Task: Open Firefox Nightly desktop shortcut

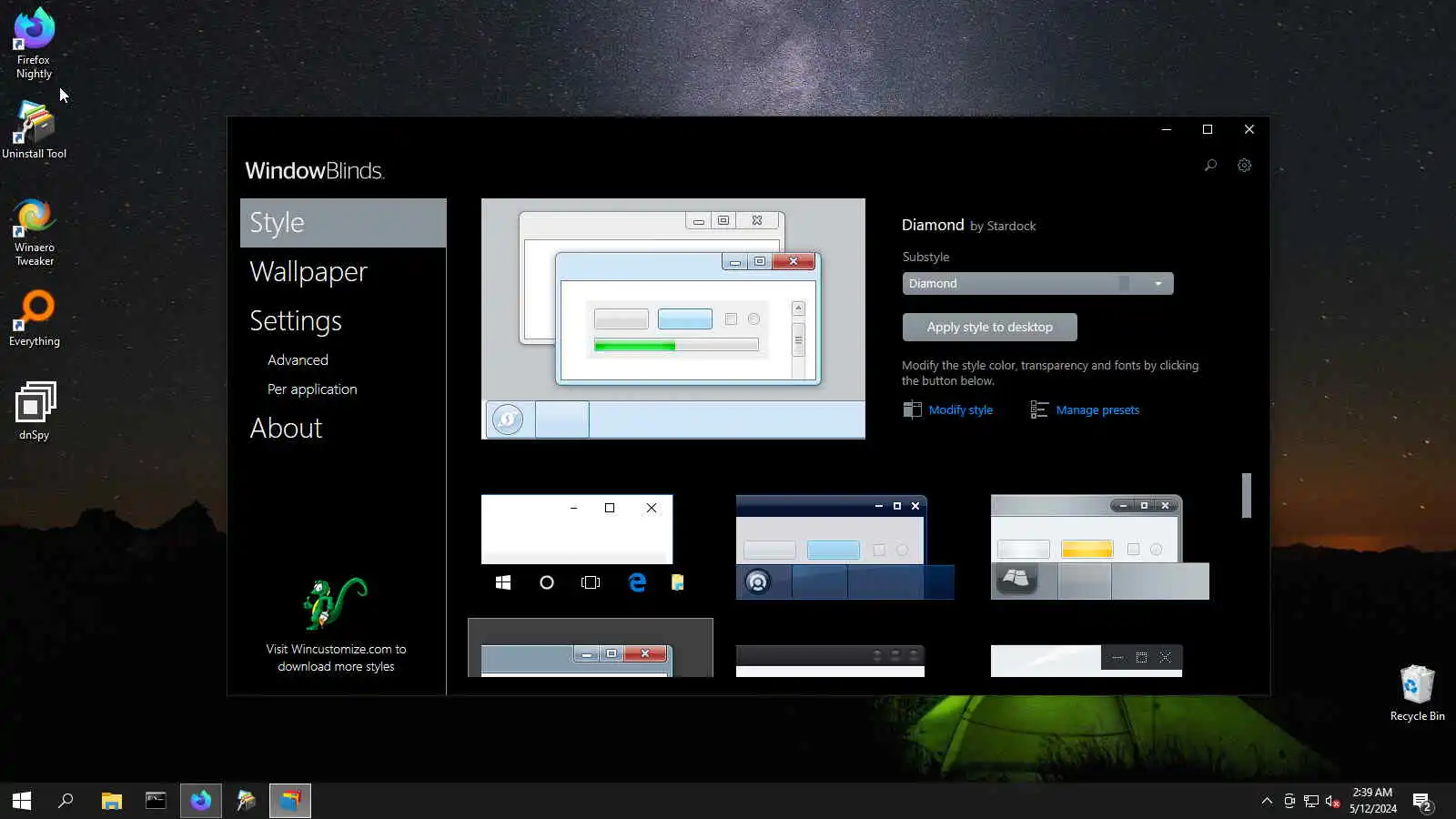Action: (x=34, y=44)
